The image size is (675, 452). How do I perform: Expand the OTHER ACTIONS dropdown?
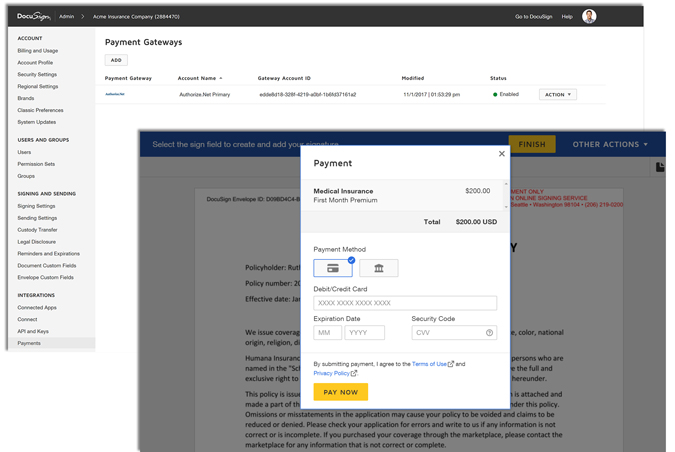(610, 145)
